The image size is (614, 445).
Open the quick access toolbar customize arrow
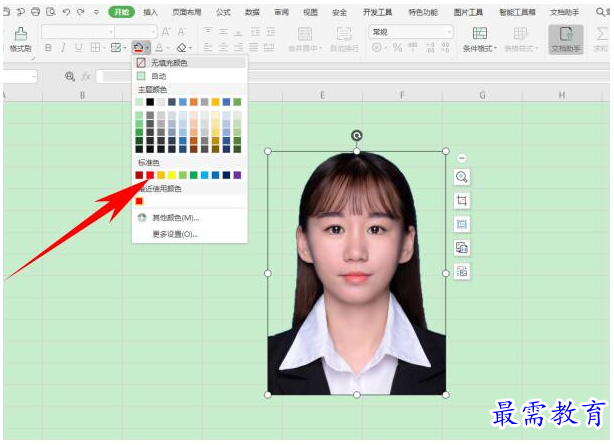(x=96, y=13)
